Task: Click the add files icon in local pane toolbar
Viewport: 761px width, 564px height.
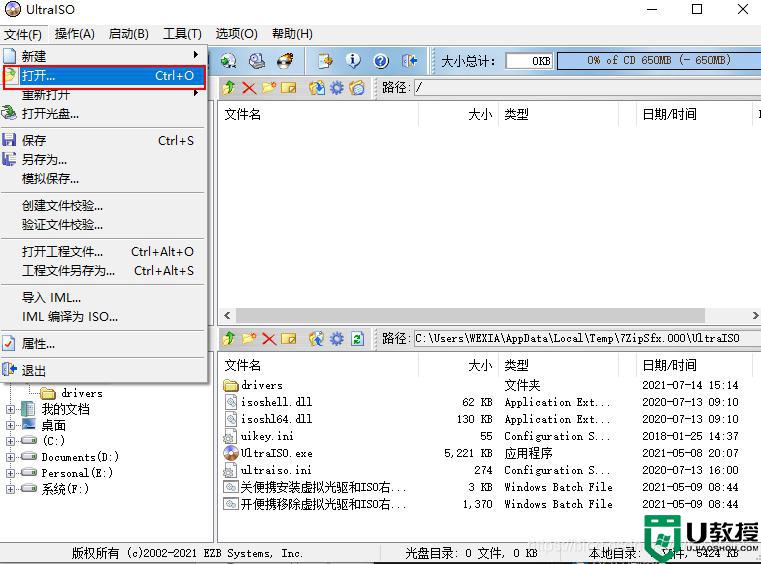Action: click(316, 338)
